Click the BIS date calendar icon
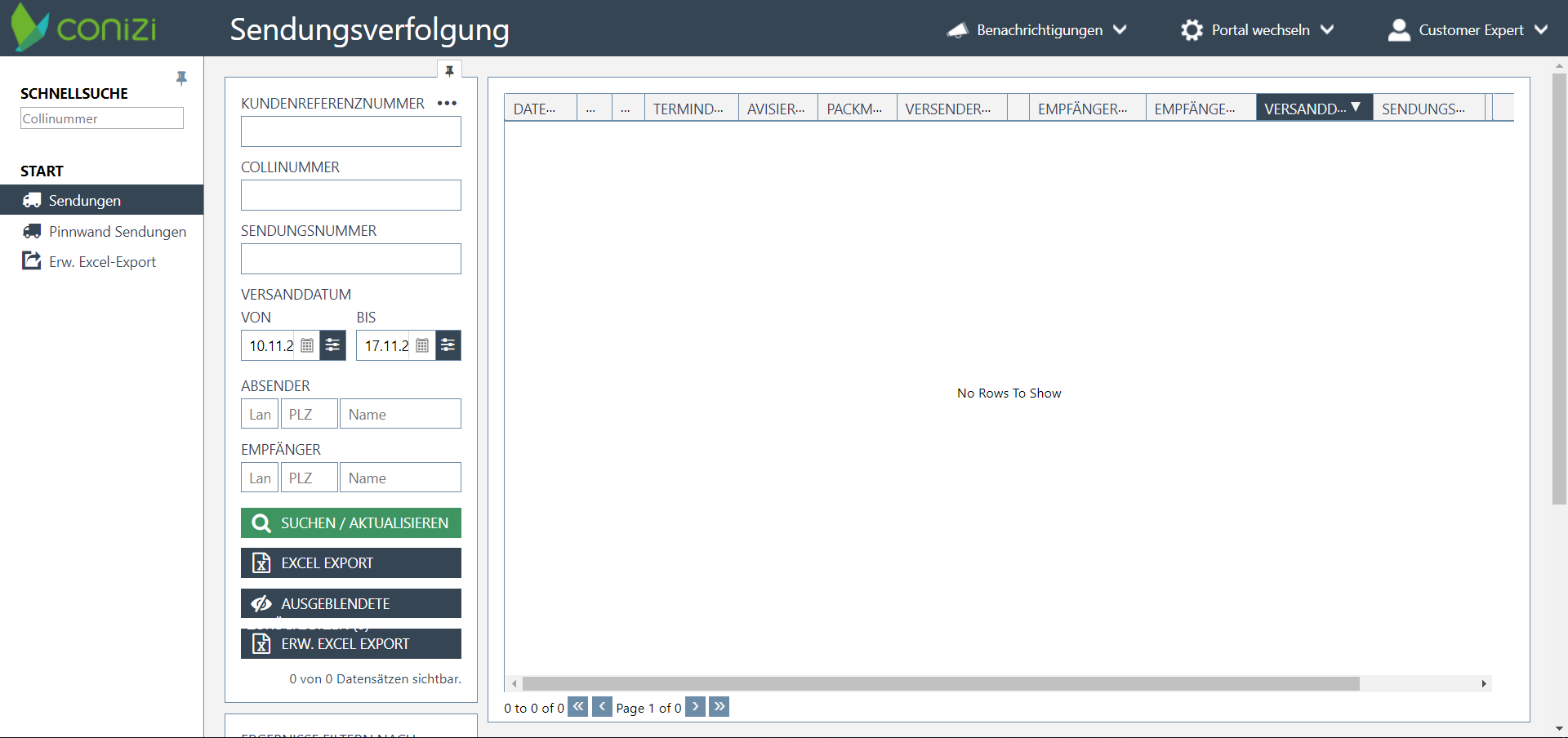The image size is (1568, 738). tap(422, 345)
